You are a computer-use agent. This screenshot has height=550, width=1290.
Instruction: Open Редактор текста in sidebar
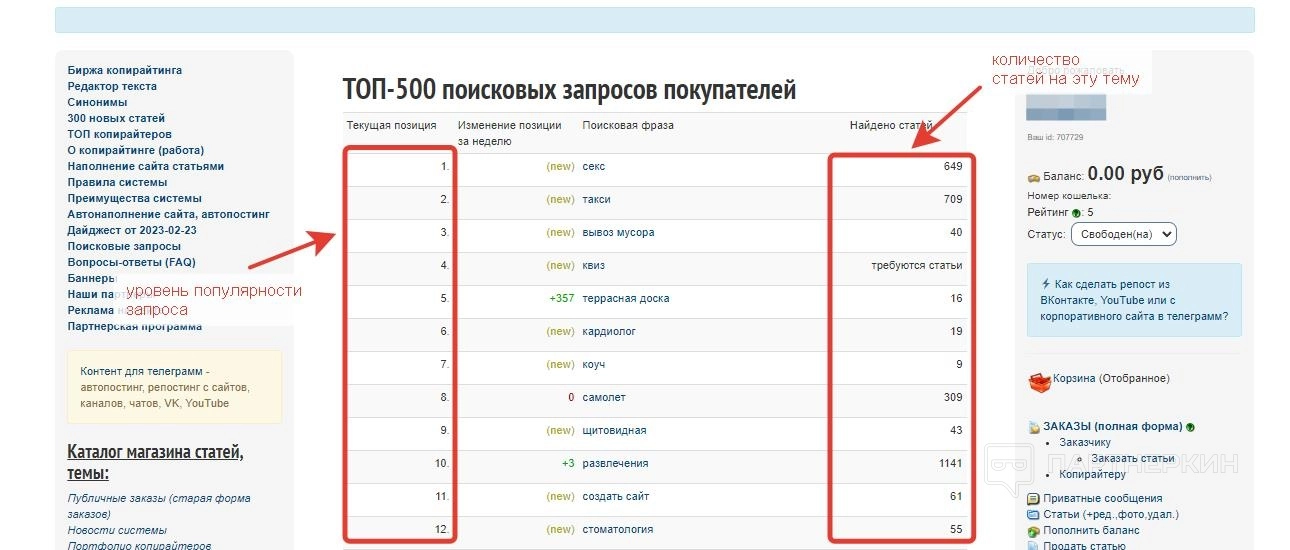click(x=112, y=86)
